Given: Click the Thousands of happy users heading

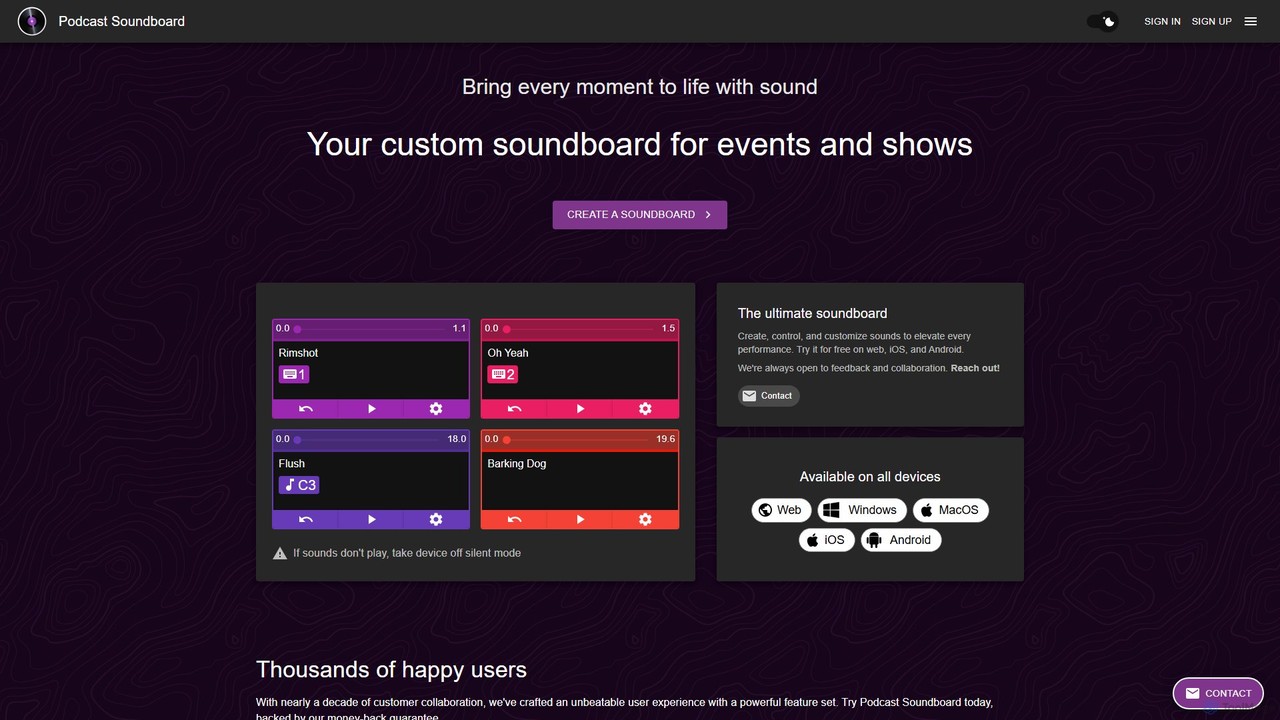Looking at the screenshot, I should pos(391,669).
